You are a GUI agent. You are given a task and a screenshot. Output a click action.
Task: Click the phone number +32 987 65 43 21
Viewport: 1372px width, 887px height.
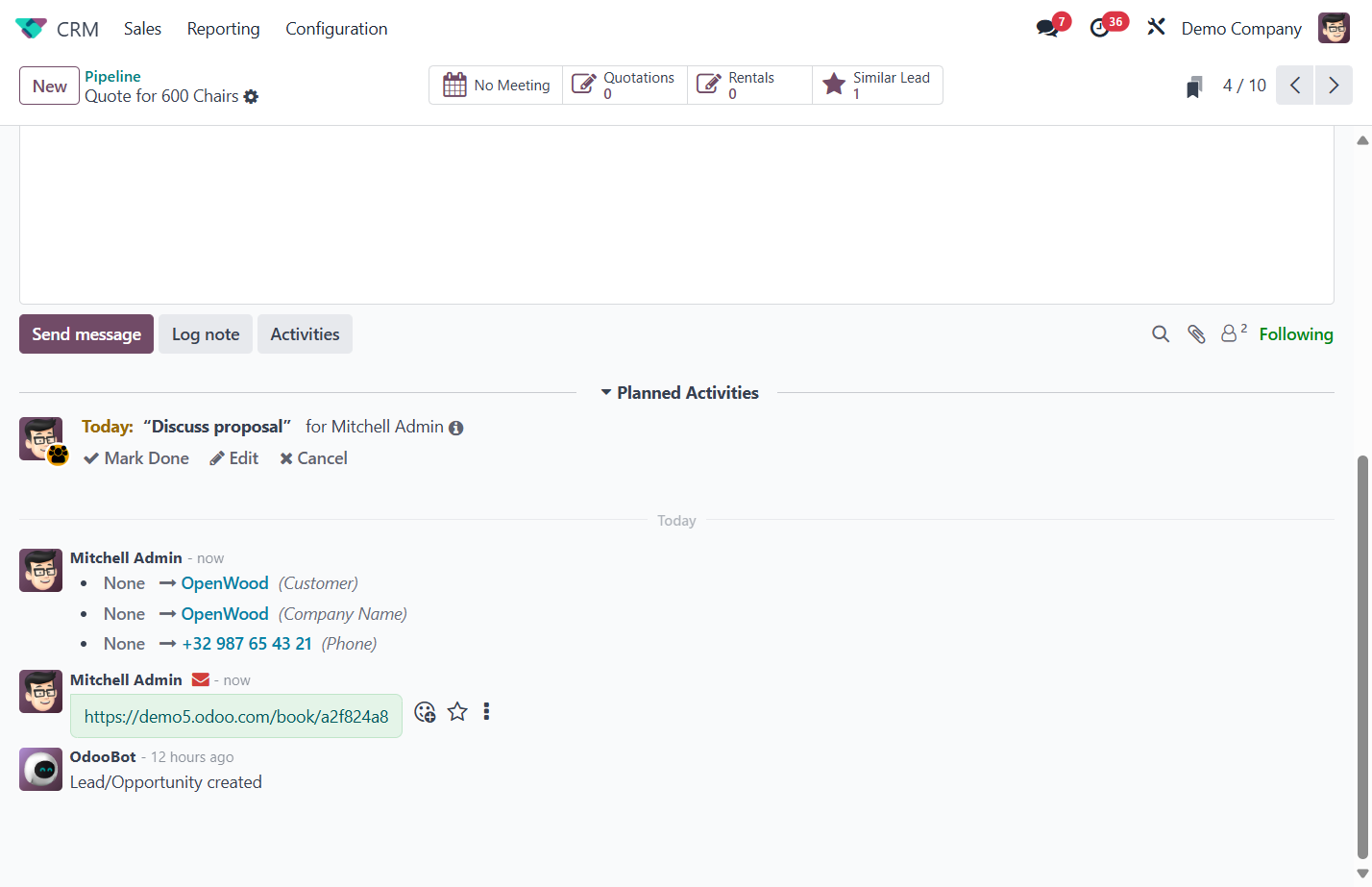pyautogui.click(x=247, y=644)
